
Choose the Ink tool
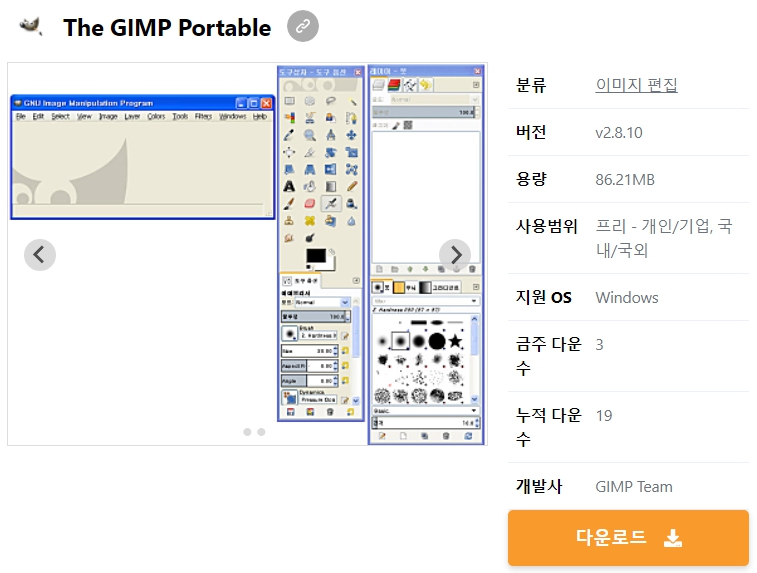tap(352, 204)
